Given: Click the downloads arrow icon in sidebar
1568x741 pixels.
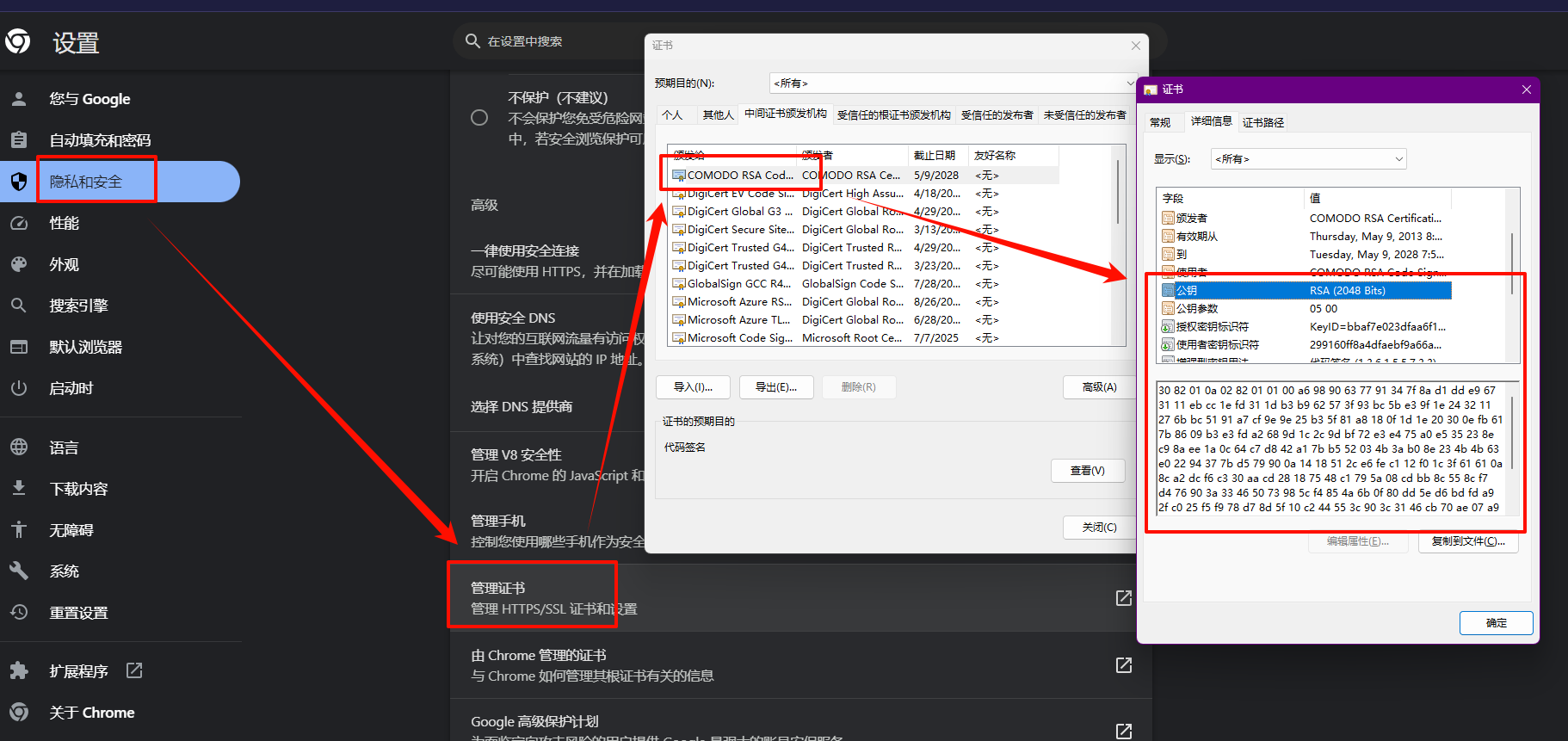Looking at the screenshot, I should 19,489.
